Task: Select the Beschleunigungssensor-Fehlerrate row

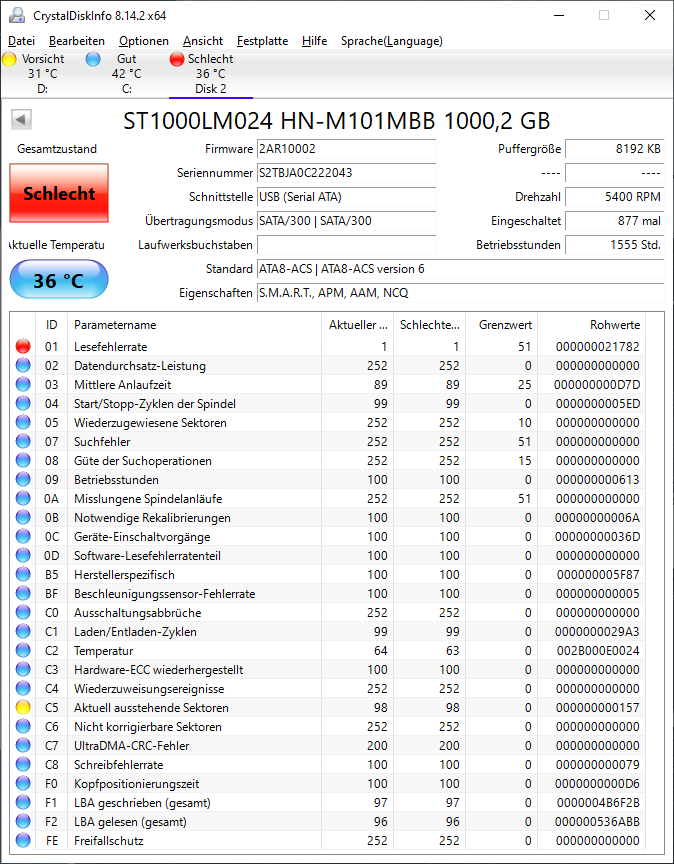Action: click(328, 593)
